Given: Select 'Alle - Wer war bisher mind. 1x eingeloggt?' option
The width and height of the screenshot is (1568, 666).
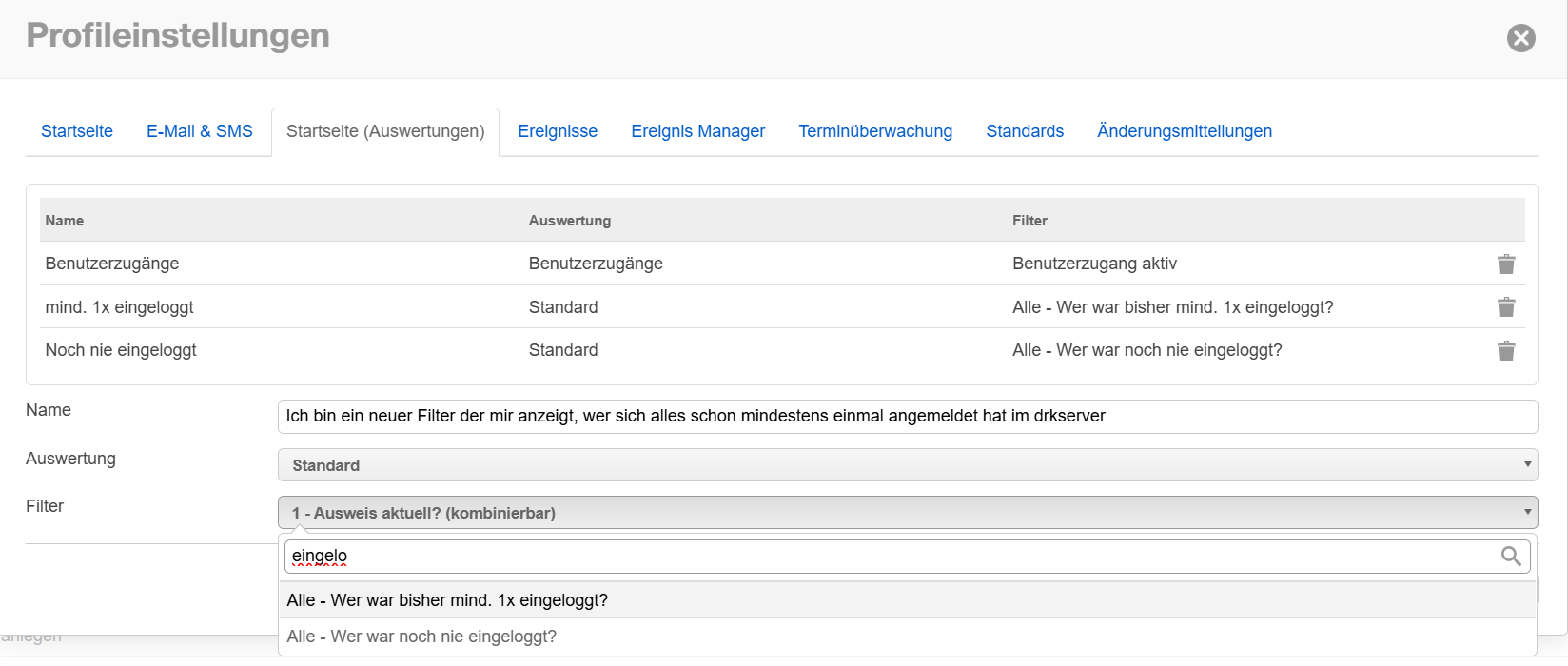Looking at the screenshot, I should 447,600.
